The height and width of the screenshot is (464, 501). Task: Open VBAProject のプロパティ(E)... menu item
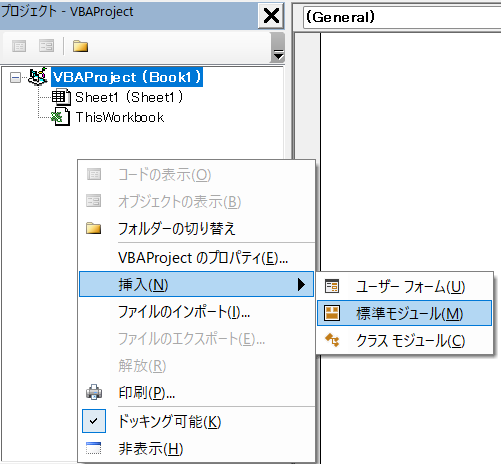pos(197,258)
